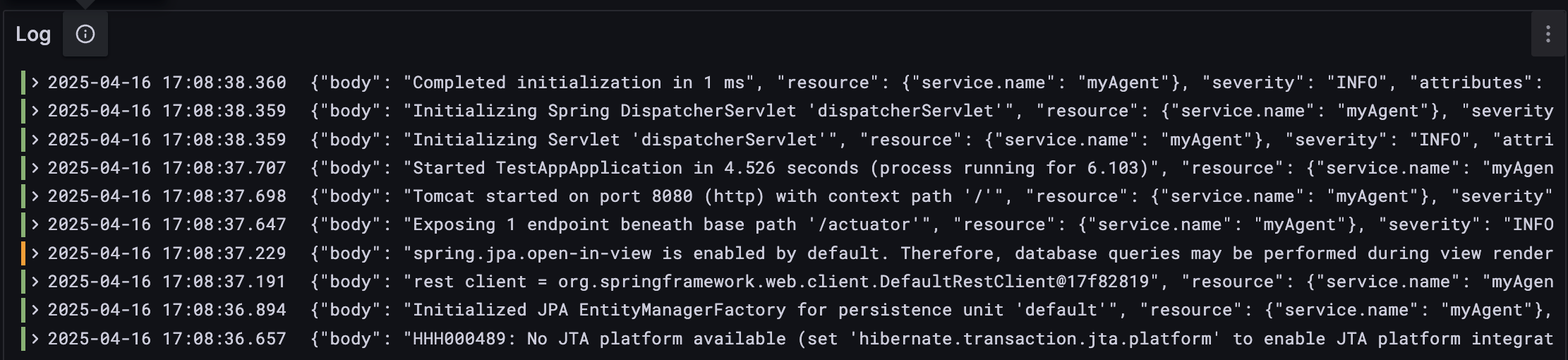Open the panel three-dot menu

(1548, 34)
